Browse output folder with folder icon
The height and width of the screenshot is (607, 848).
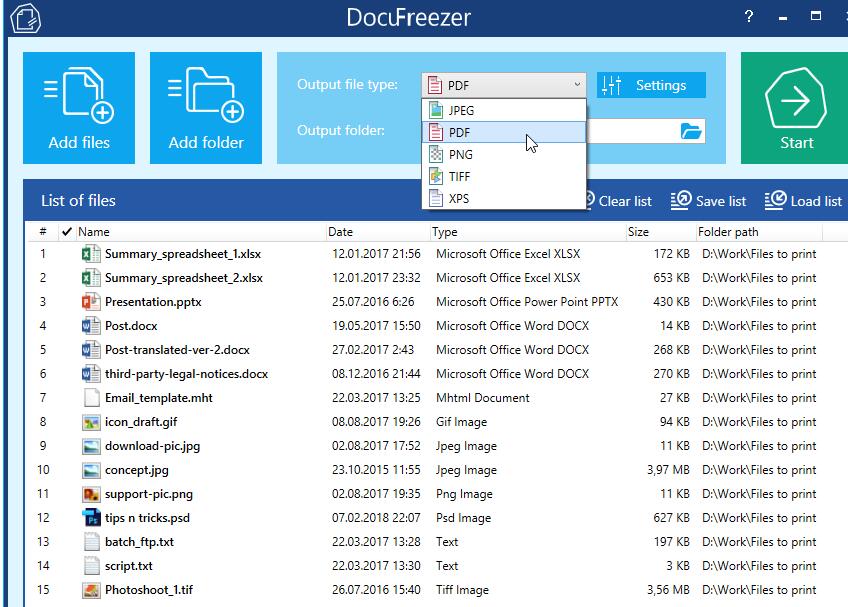[691, 131]
